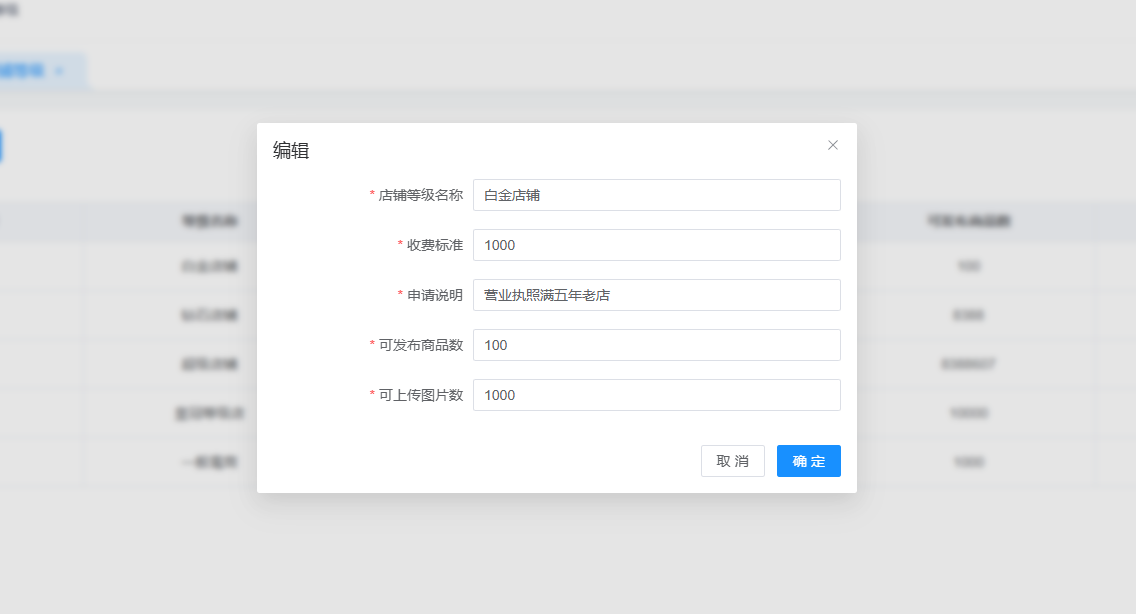Click the blurred right table column header
This screenshot has height=614, width=1136.
click(x=968, y=221)
